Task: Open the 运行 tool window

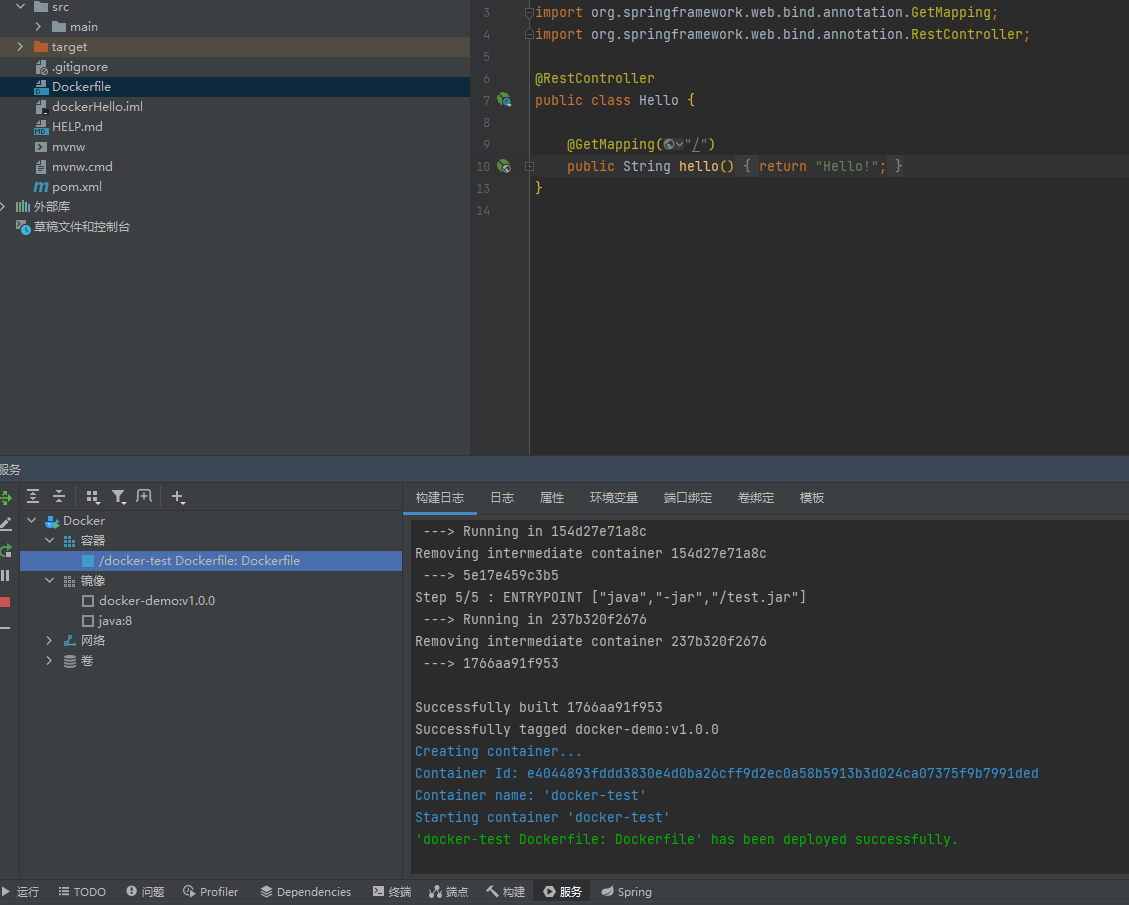Action: coord(20,891)
